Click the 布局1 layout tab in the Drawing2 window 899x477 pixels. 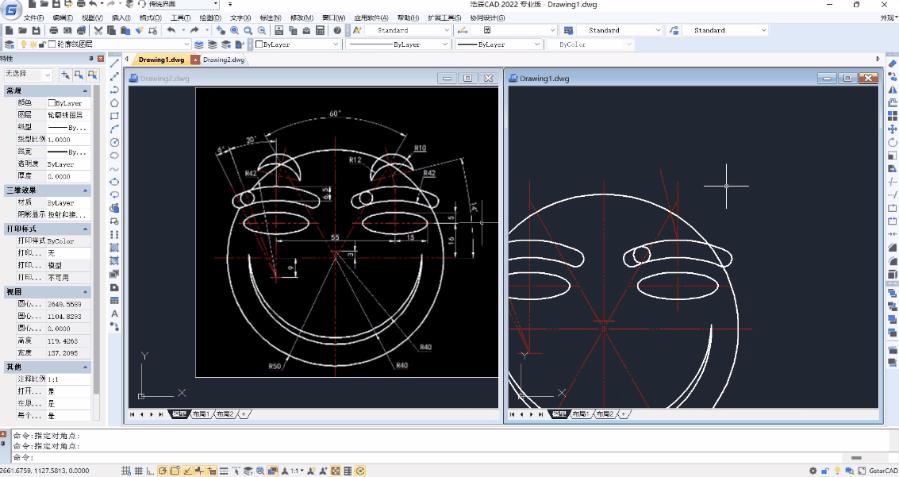200,413
